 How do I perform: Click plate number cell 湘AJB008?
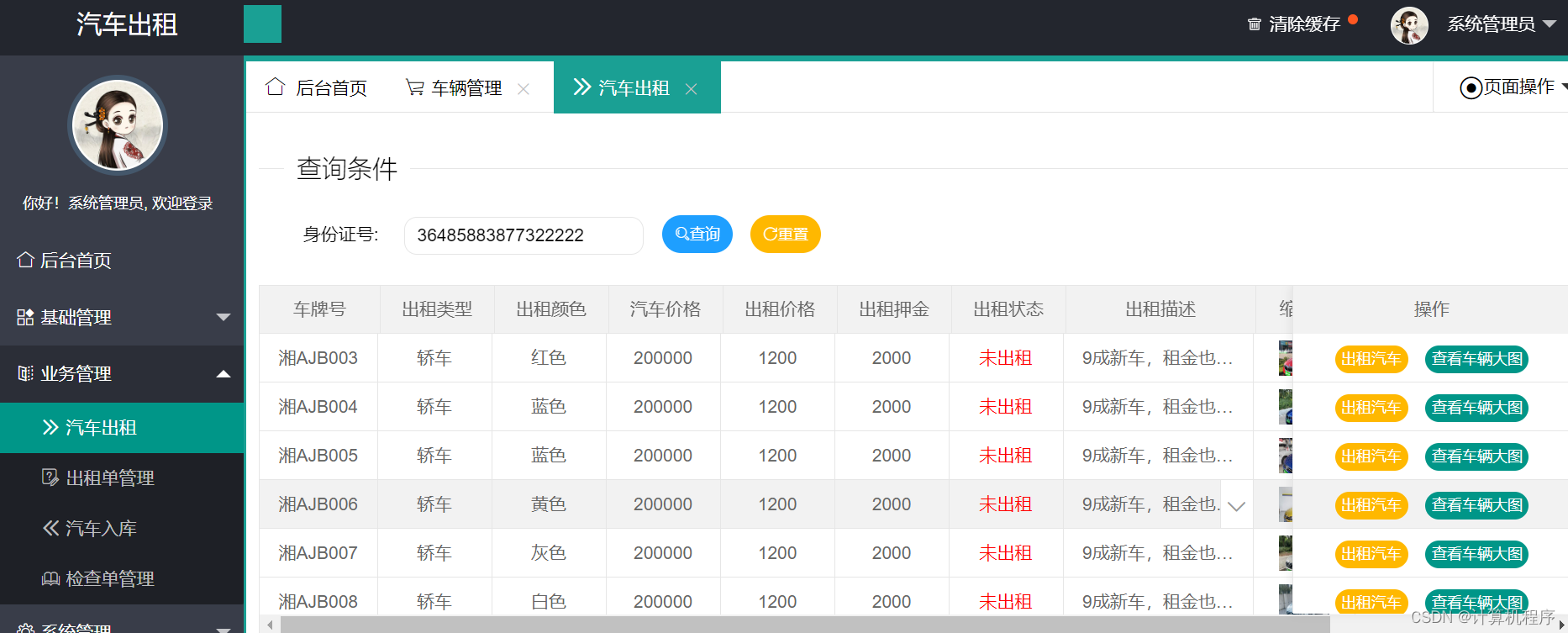pos(318,602)
